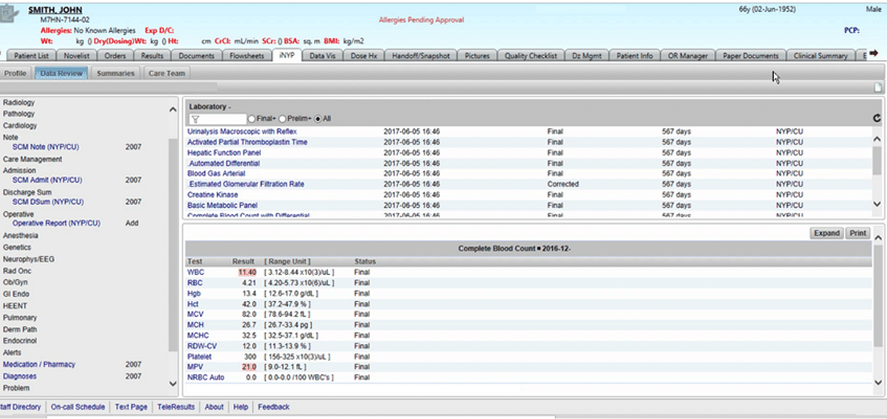Viewport: 887px width, 419px height.
Task: Click the SCM Admit (NYP/CU) item
Action: coord(47,180)
